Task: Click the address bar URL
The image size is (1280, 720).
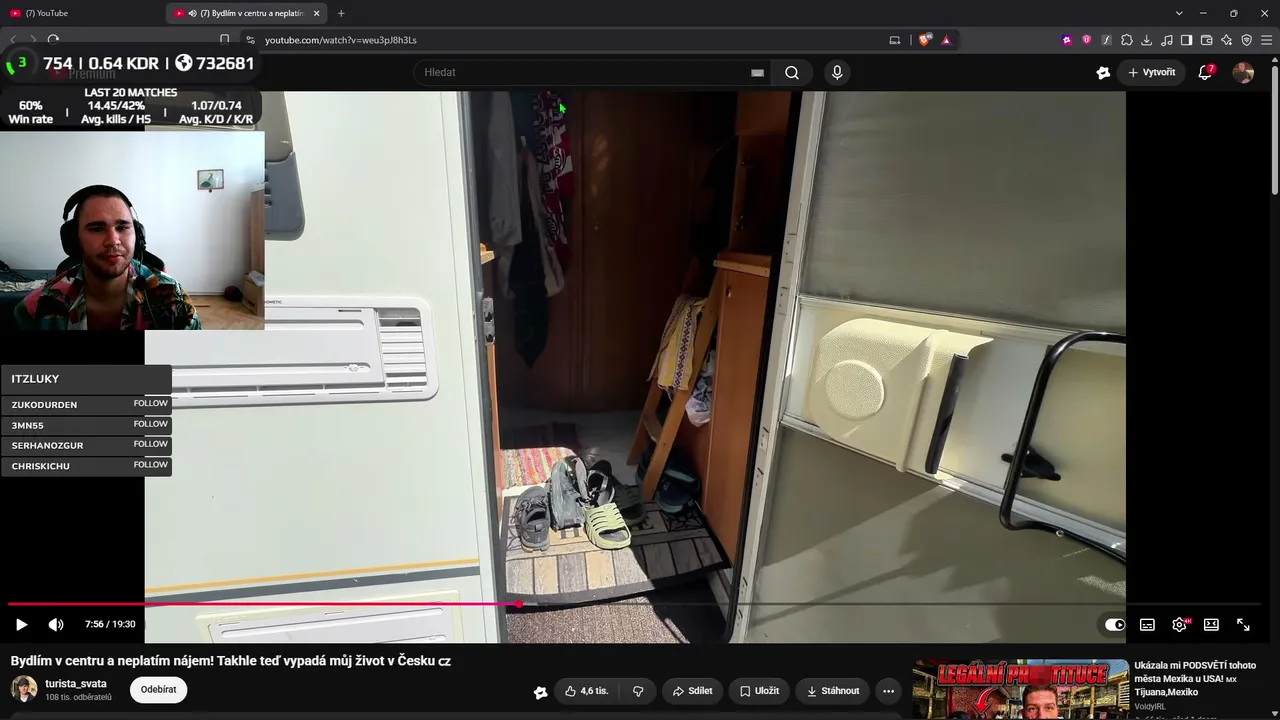Action: [x=341, y=40]
